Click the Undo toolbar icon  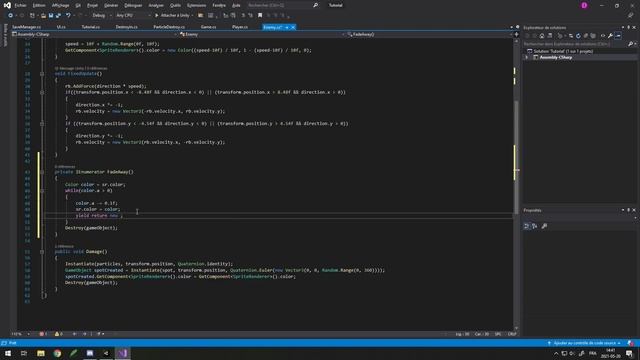click(x=68, y=16)
